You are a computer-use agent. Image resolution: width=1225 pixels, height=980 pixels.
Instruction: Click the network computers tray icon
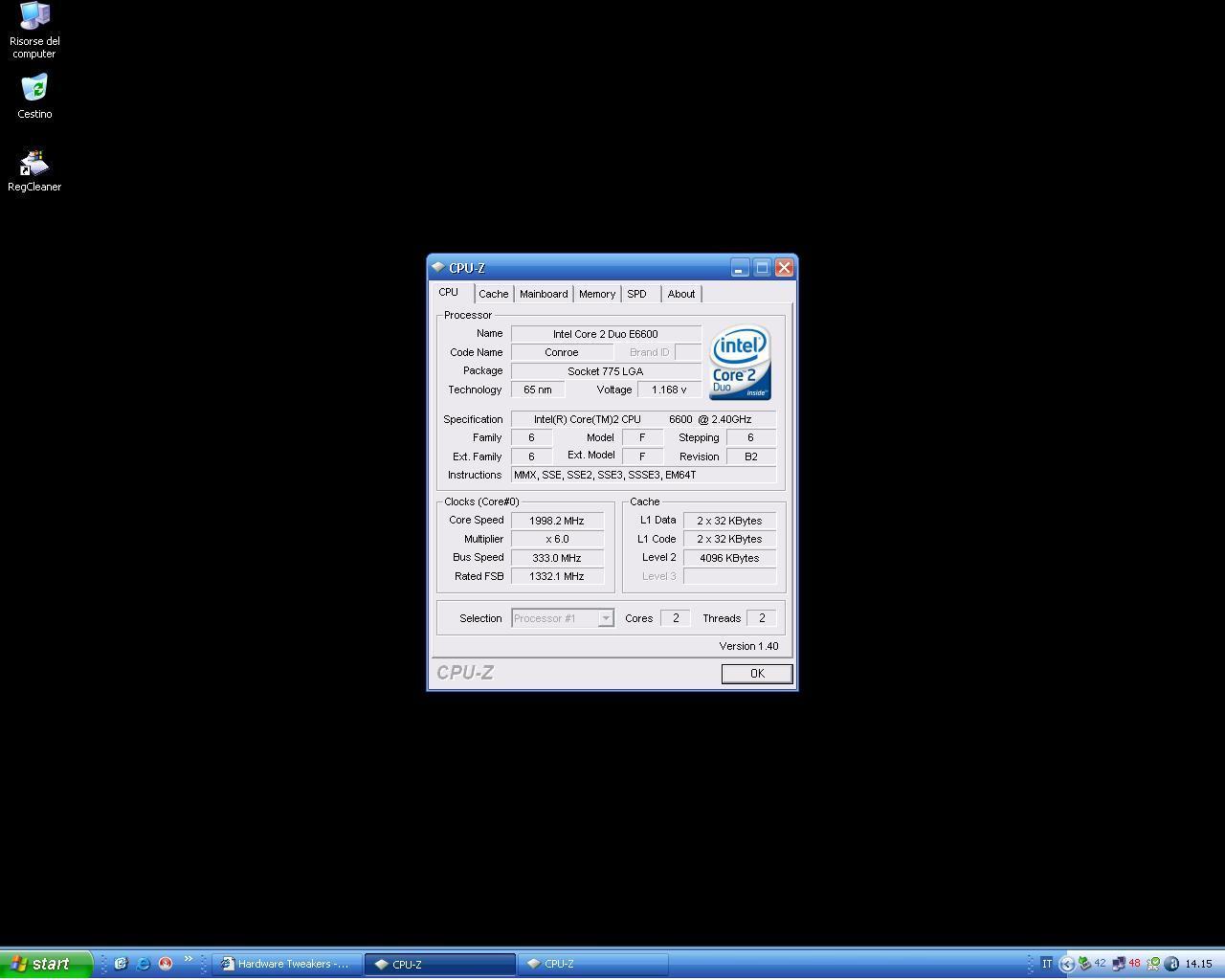click(1118, 964)
